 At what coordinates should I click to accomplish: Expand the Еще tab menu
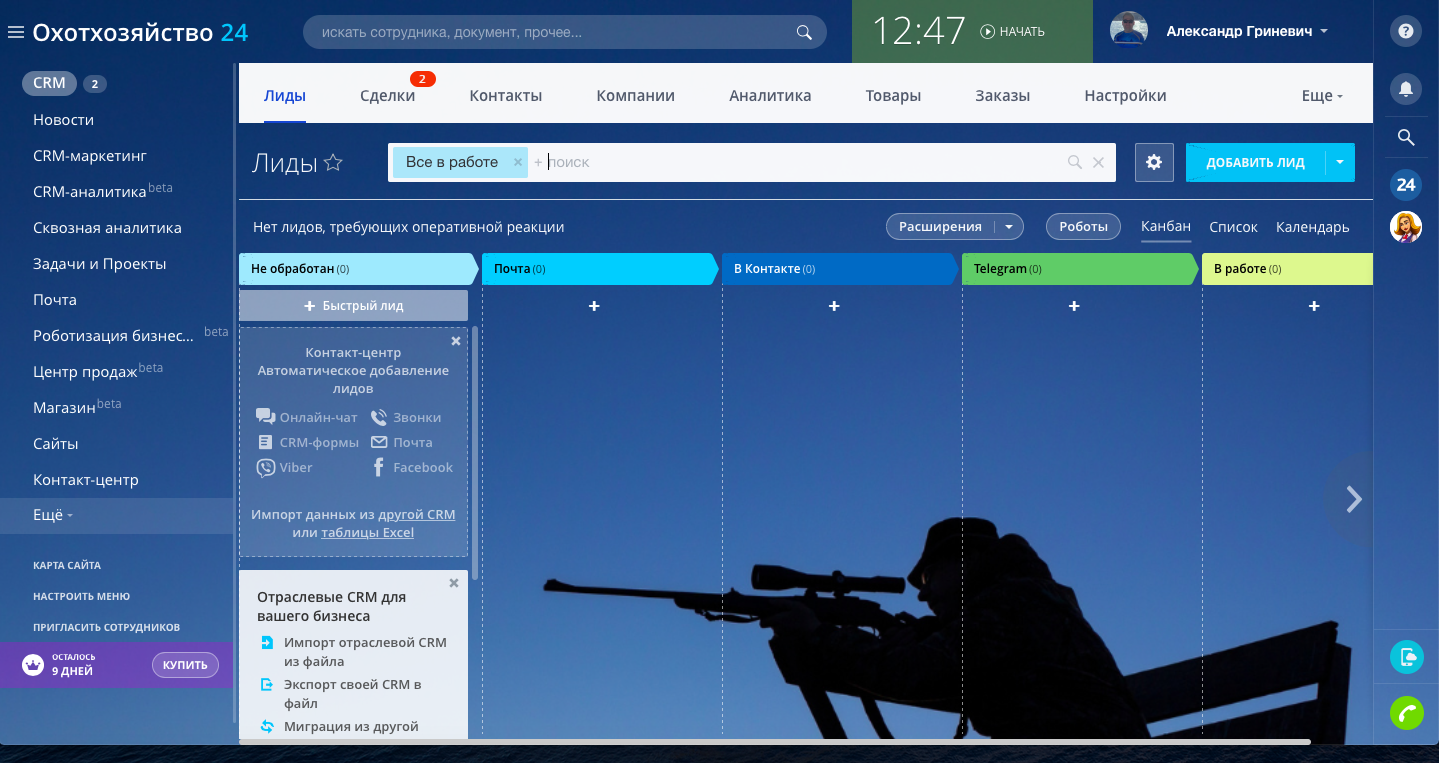(1322, 96)
